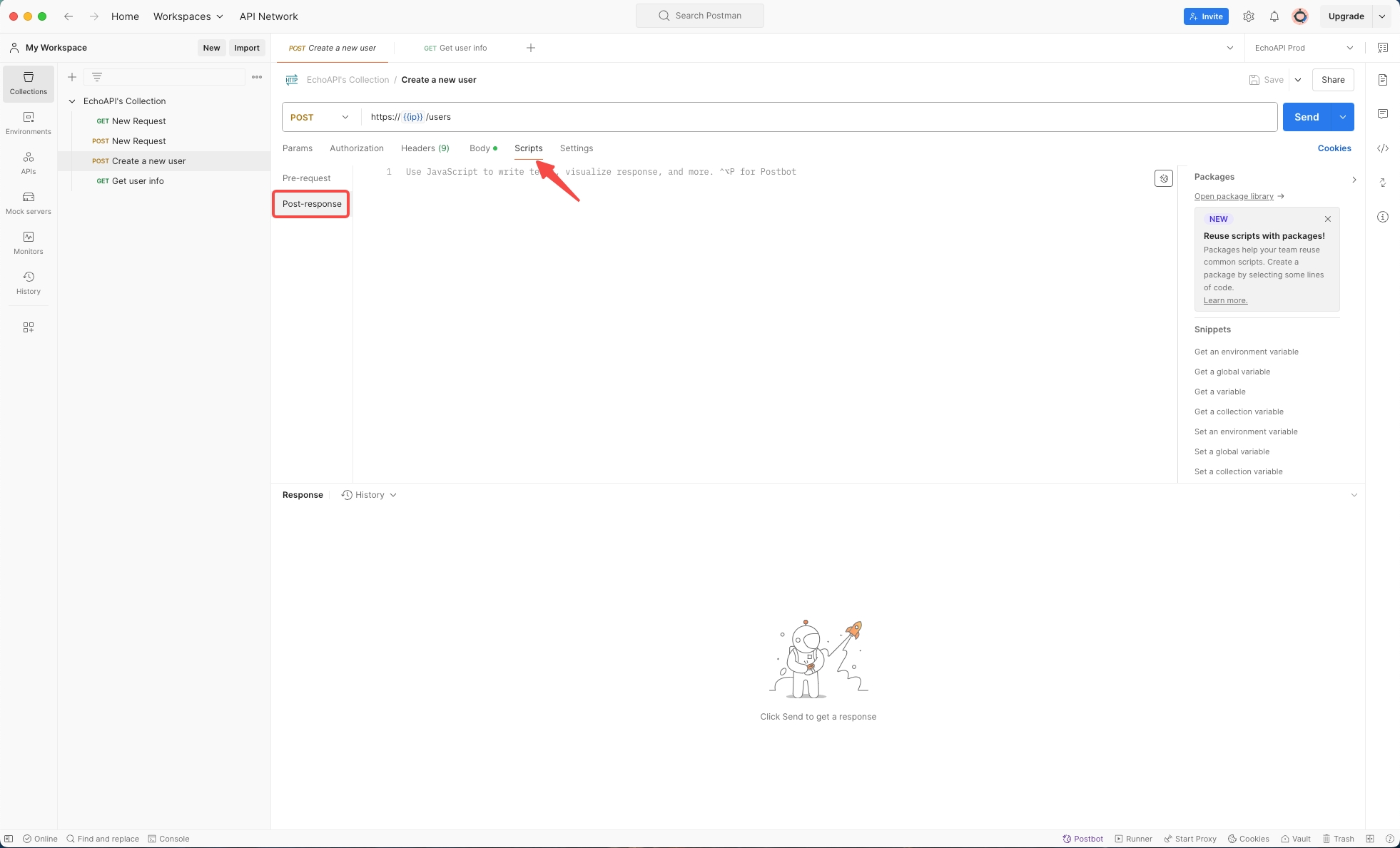The width and height of the screenshot is (1400, 848).
Task: Open the notifications bell
Action: 1274,16
